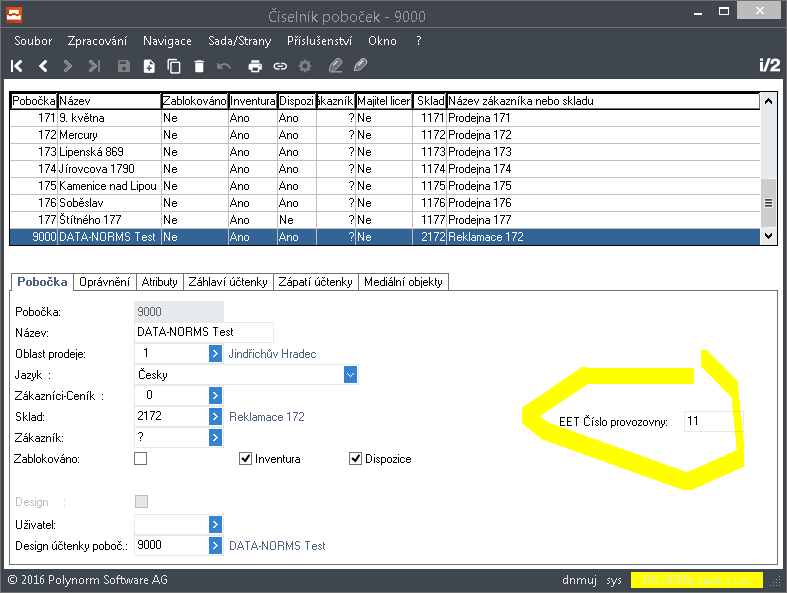Sort by Zablokováno column header
787x593 pixels.
pyautogui.click(x=194, y=101)
